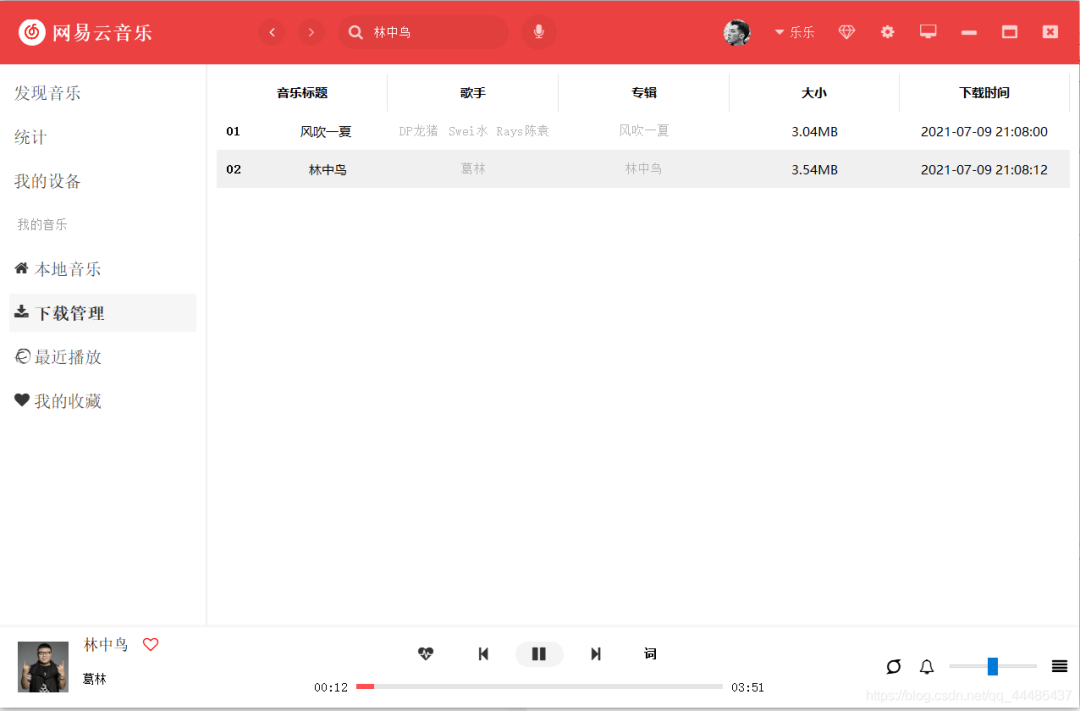This screenshot has height=711, width=1080.
Task: Click artist 葛林 in row 02
Action: tap(473, 169)
